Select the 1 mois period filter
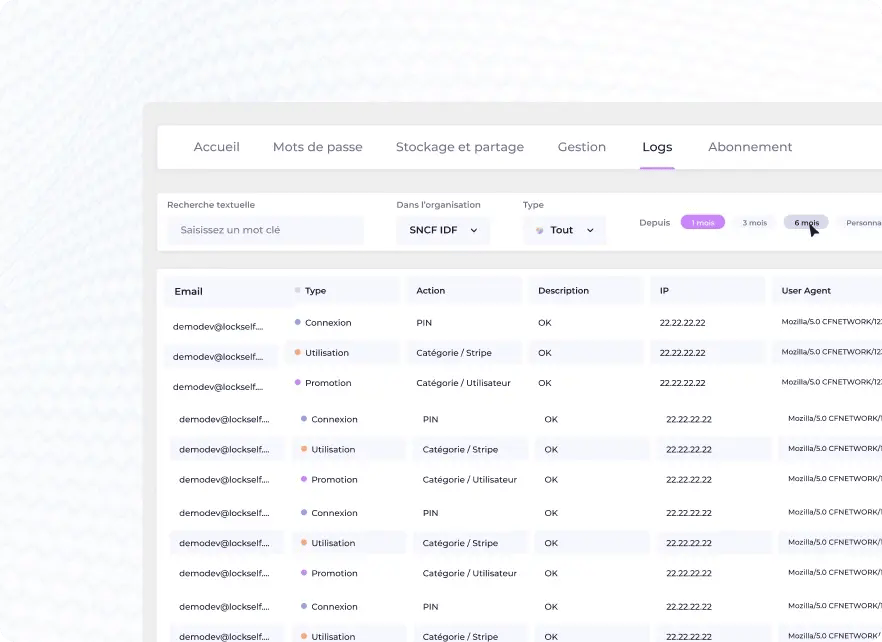The width and height of the screenshot is (882, 642). point(703,222)
